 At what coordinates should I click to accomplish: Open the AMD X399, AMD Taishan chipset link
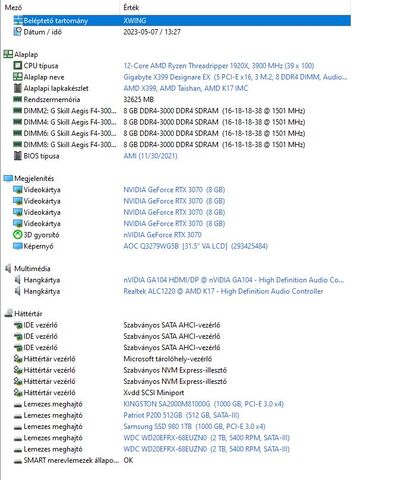coord(186,88)
